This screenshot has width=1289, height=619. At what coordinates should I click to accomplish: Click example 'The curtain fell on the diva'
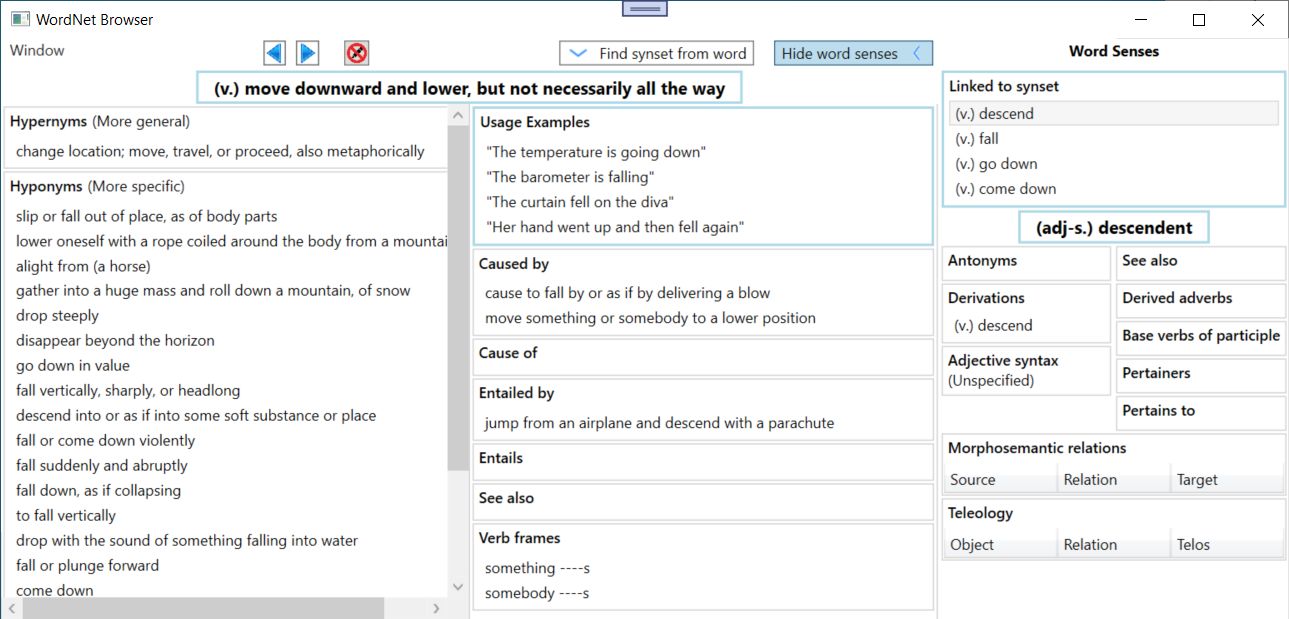(581, 202)
